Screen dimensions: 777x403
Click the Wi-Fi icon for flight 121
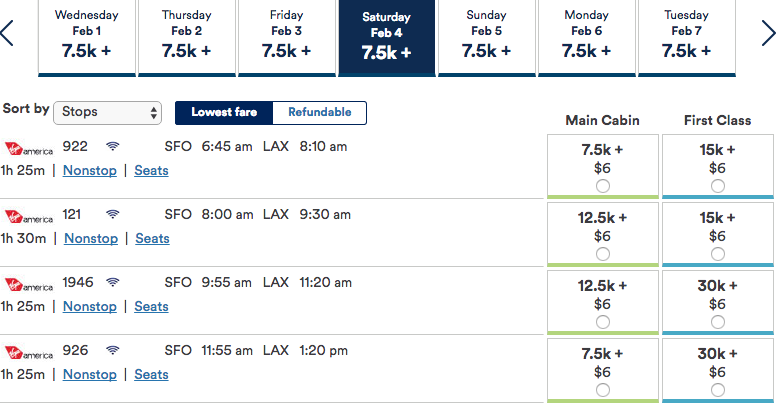pos(113,214)
